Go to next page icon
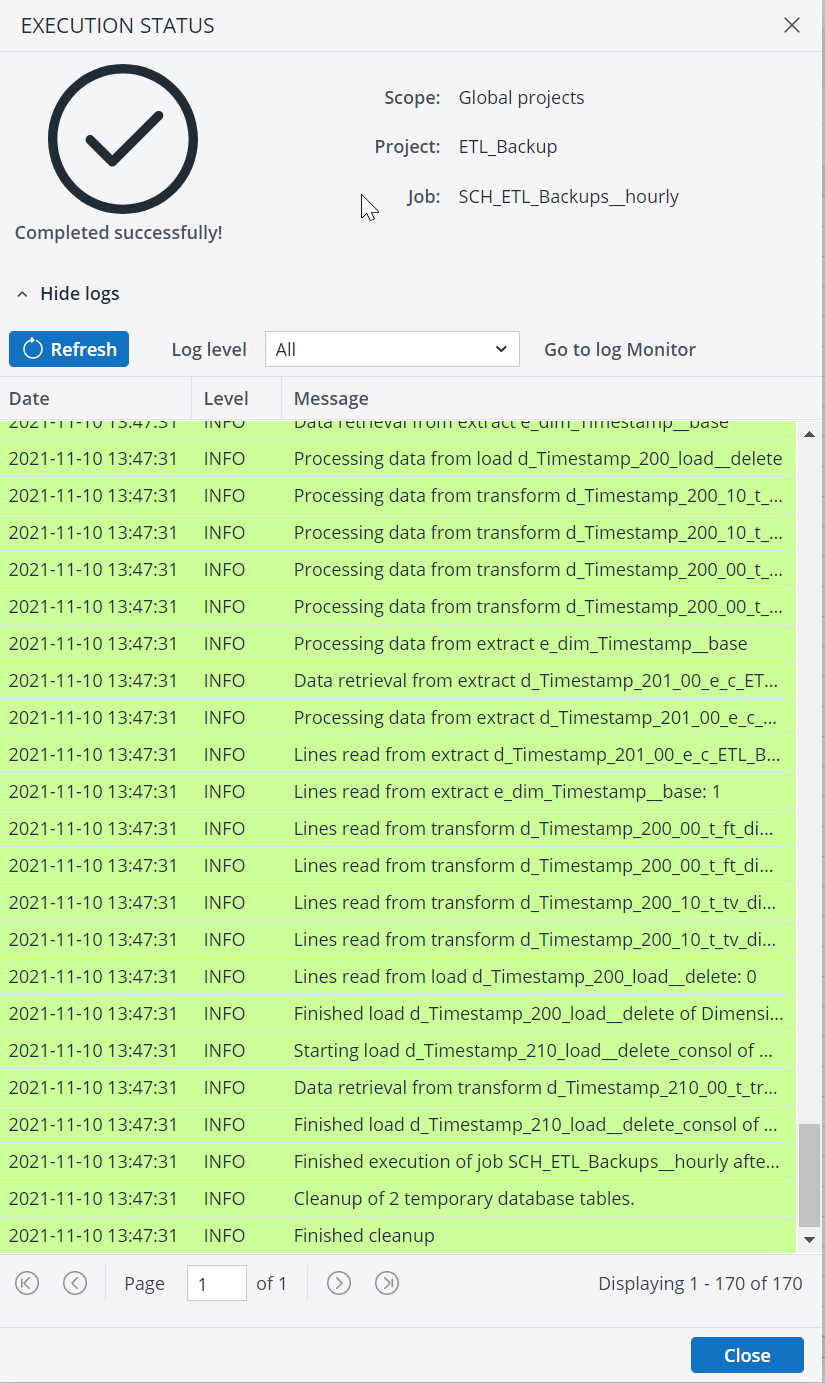Viewport: 825px width, 1383px height. coord(339,1283)
